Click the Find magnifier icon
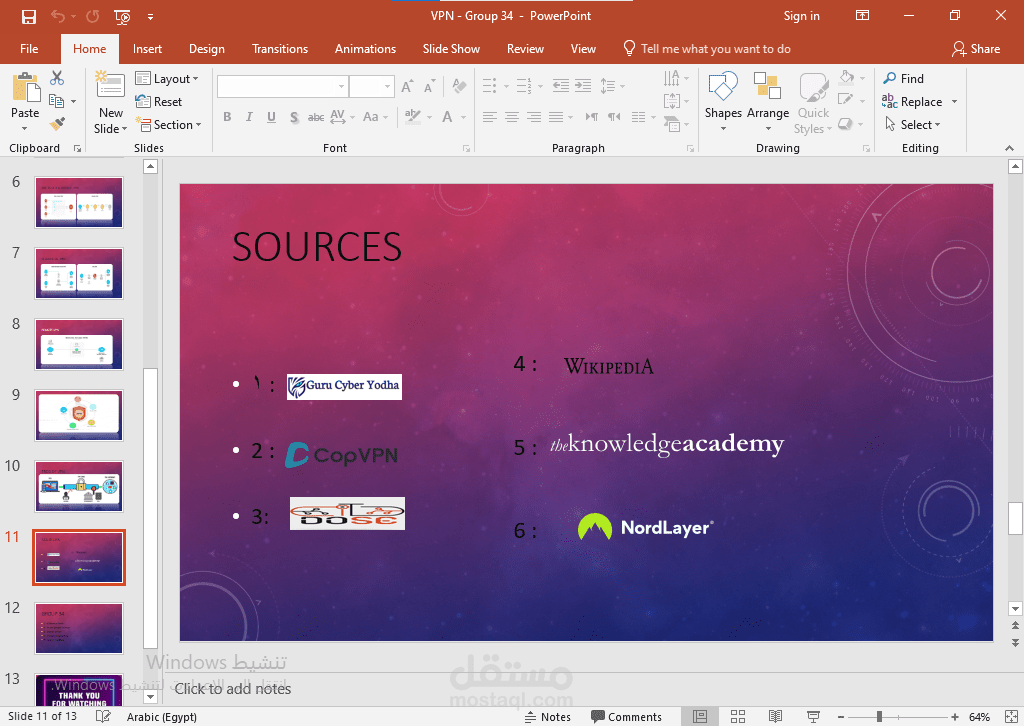 tap(889, 78)
